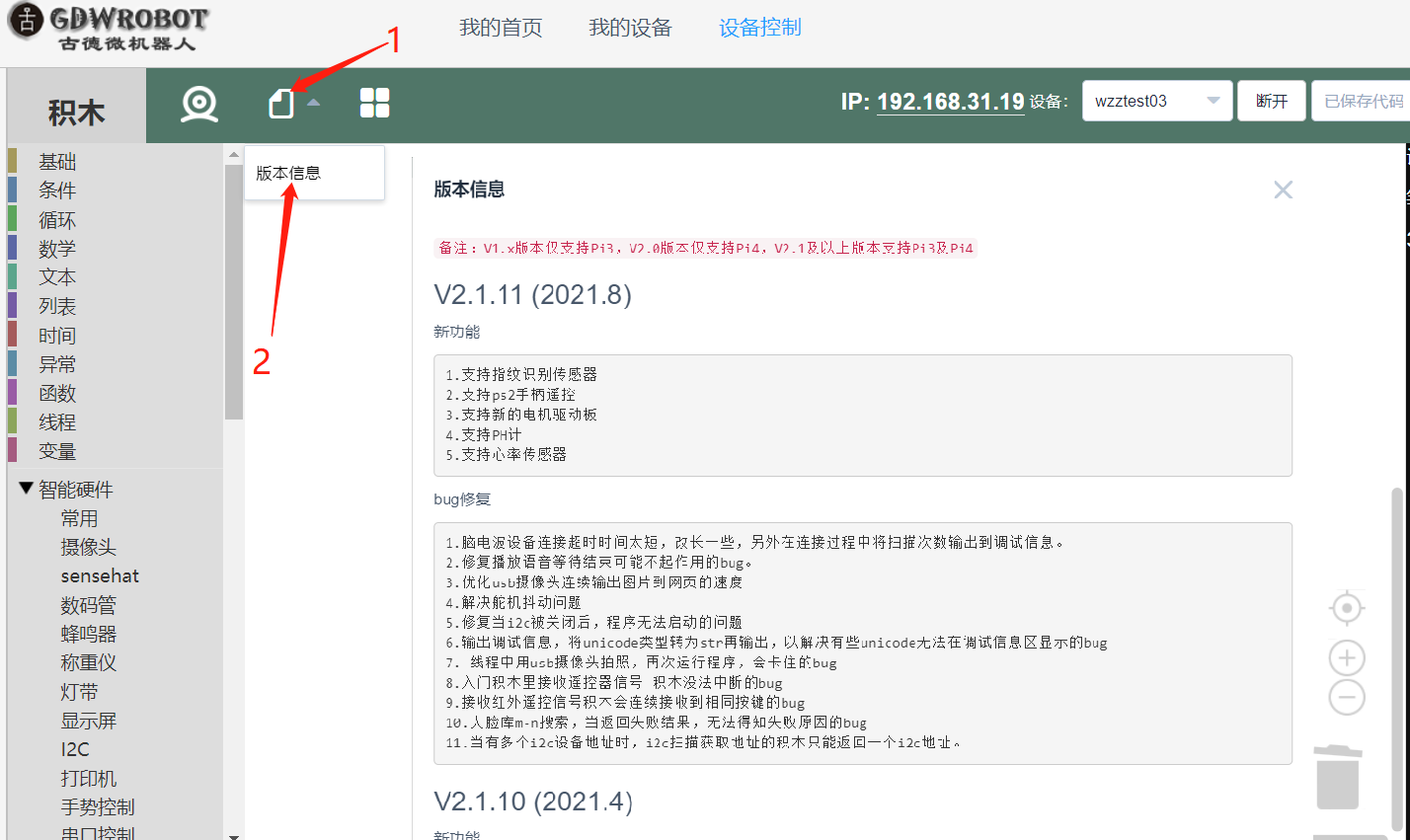Open 称重仪 hardware category
The image size is (1410, 840).
click(x=88, y=662)
